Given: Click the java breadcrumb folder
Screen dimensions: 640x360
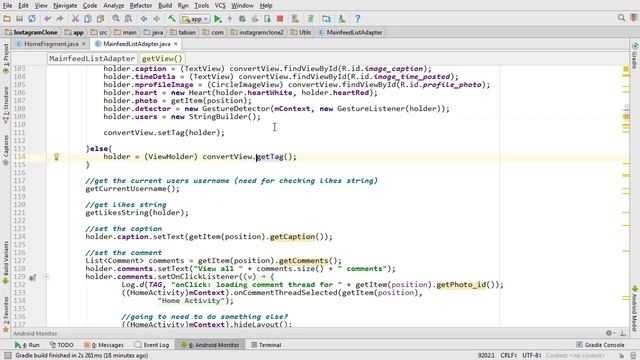Looking at the screenshot, I should tap(153, 32).
